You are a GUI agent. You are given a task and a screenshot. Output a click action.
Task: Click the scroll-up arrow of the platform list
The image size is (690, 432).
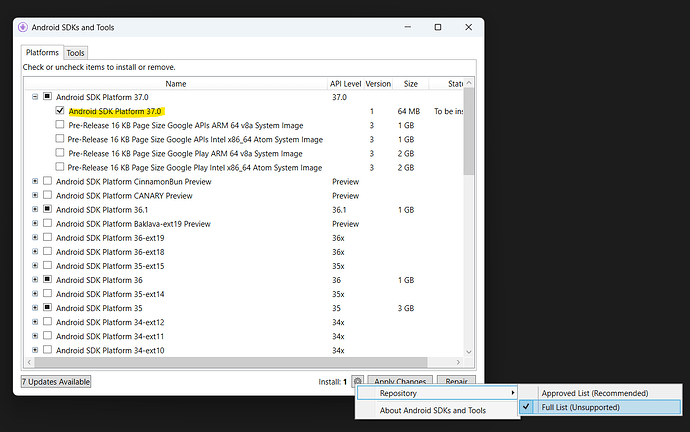pos(469,83)
